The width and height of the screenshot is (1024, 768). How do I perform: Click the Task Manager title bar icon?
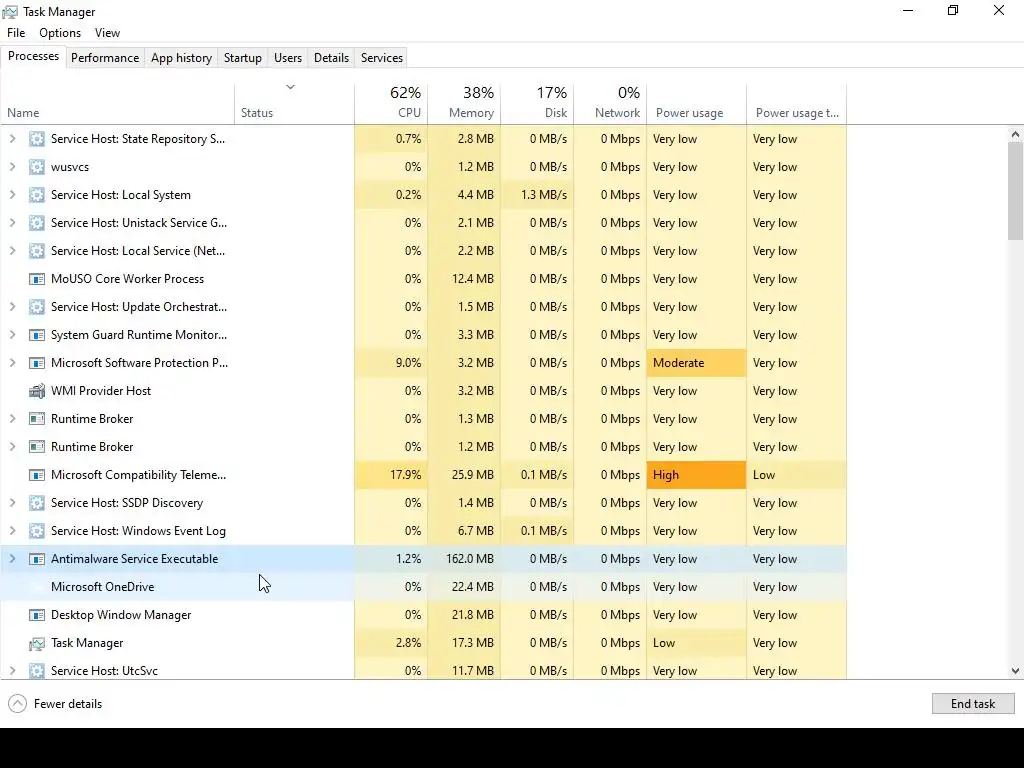pyautogui.click(x=10, y=12)
